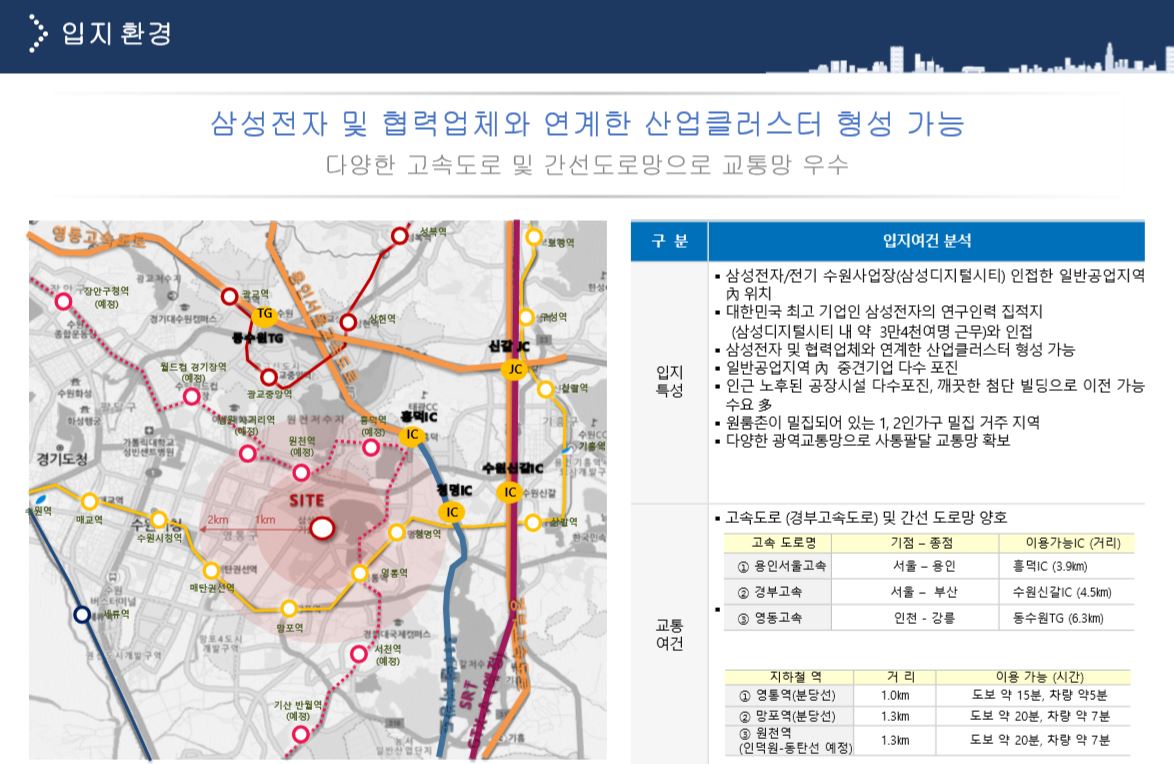The width and height of the screenshot is (1174, 764).
Task: Click the yellow 청명역 station circle
Action: point(397,533)
